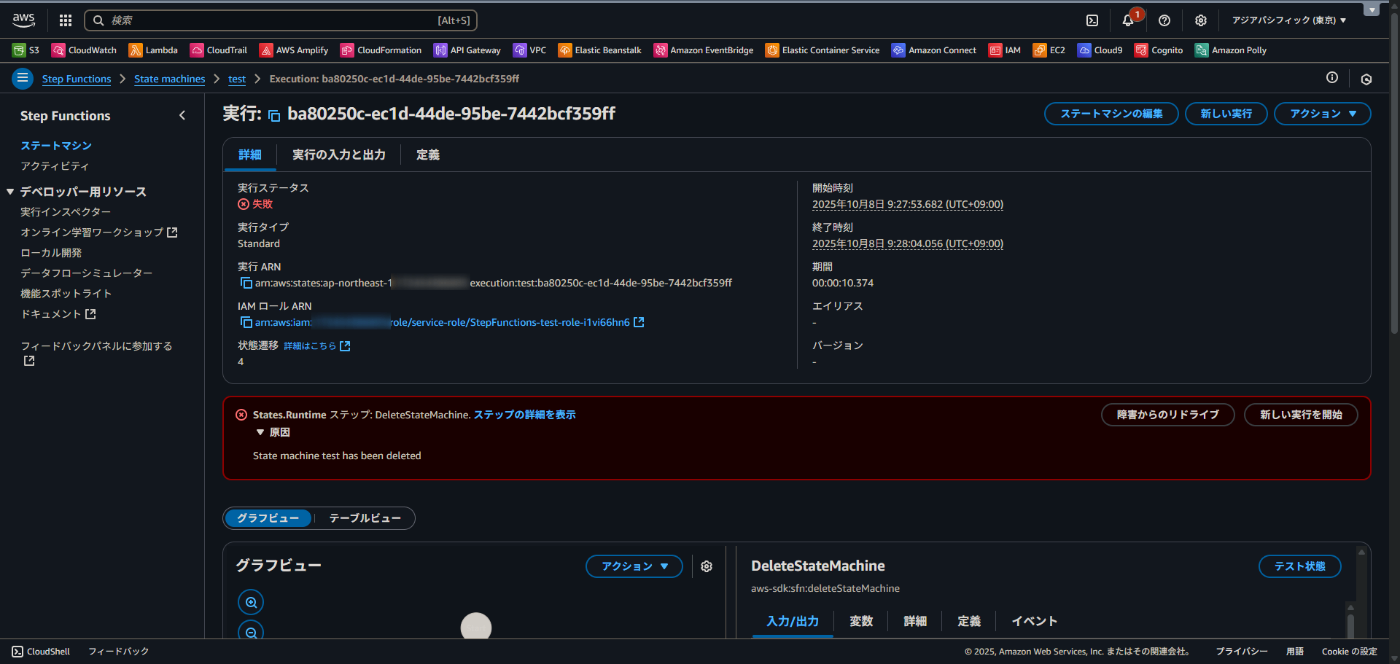Viewport: 1400px width, 664px height.
Task: Open the clock icon at the breadcrumb's right end
Action: 1367,79
